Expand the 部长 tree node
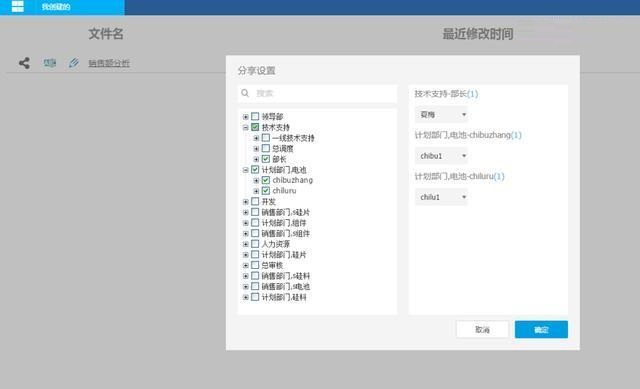The height and width of the screenshot is (389, 640). (256, 159)
